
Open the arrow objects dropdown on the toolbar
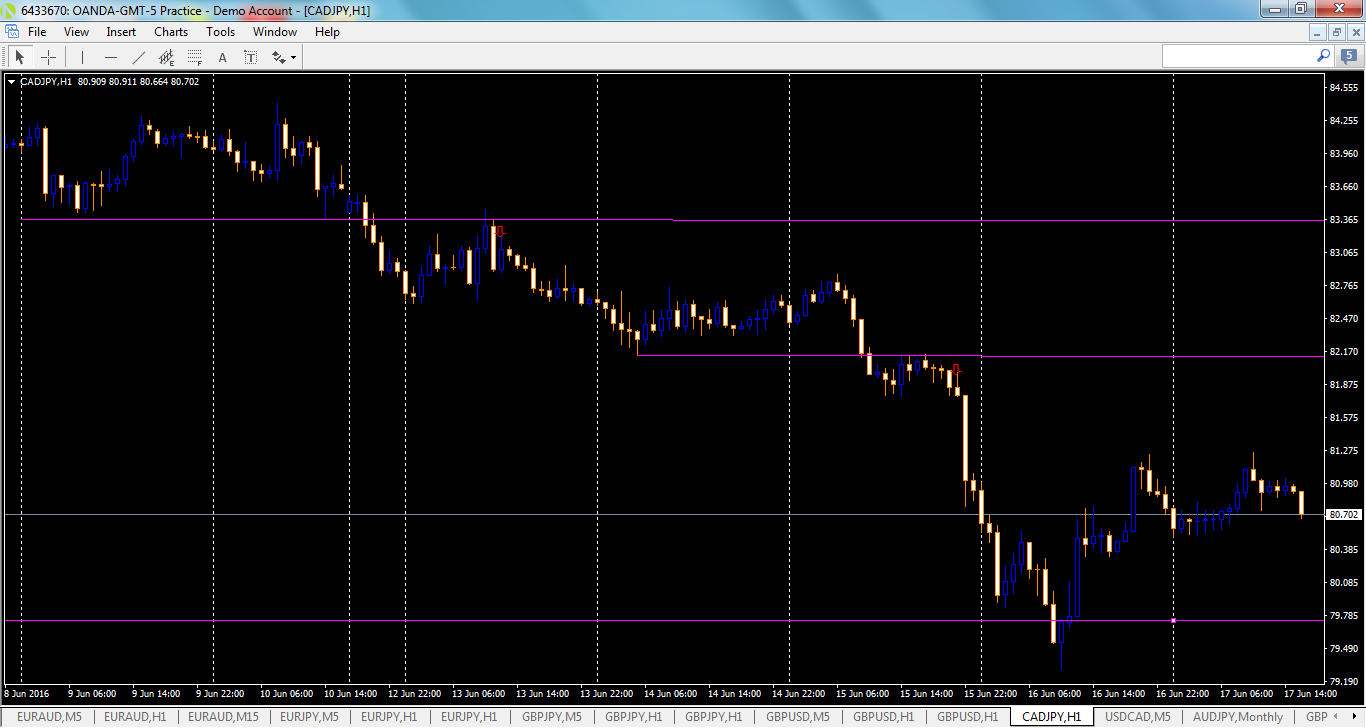tap(293, 56)
